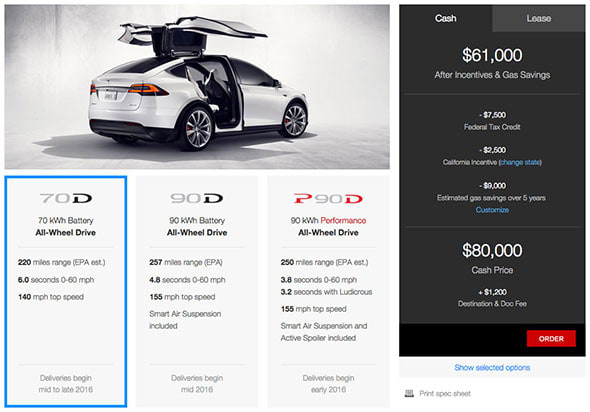Open the change state link
Screen dimensions: 590x412
coord(520,162)
